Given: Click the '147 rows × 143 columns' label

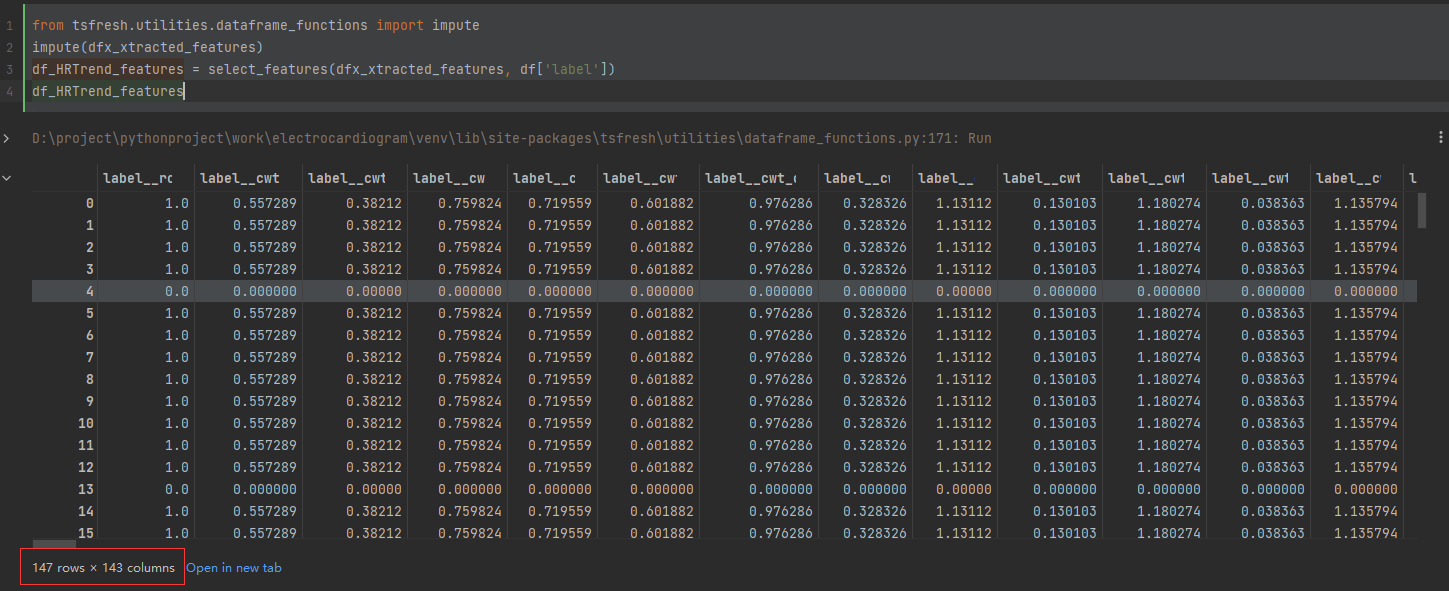Looking at the screenshot, I should tap(103, 568).
